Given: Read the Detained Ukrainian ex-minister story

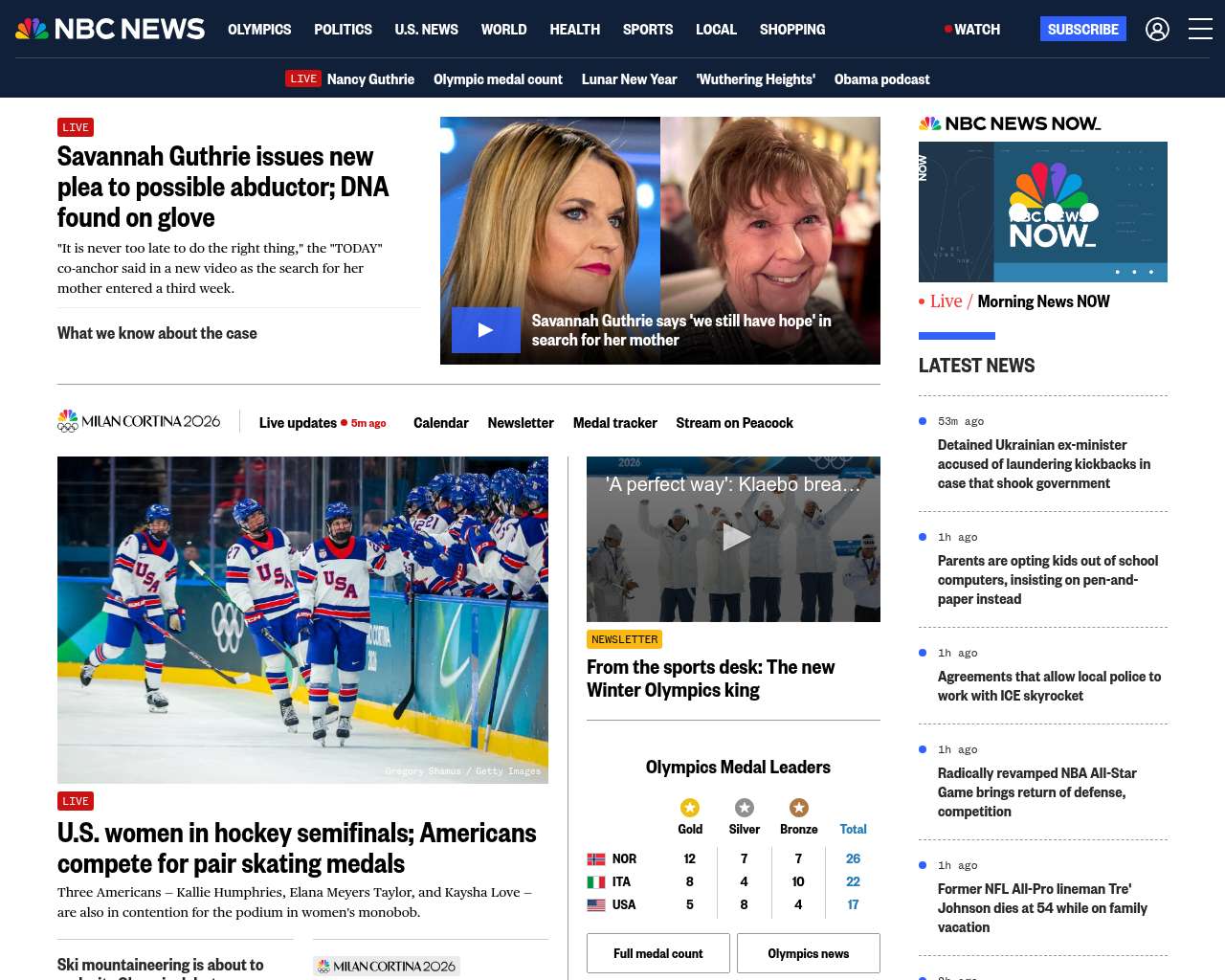Looking at the screenshot, I should [x=1044, y=464].
